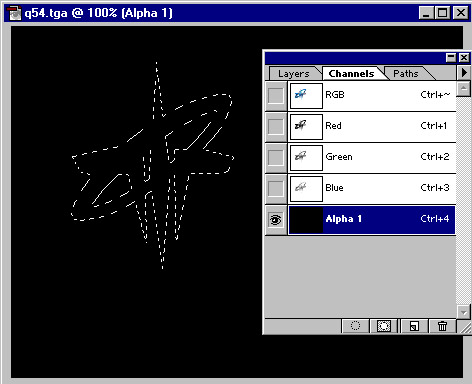Delete channel using trash can icon

(x=442, y=326)
